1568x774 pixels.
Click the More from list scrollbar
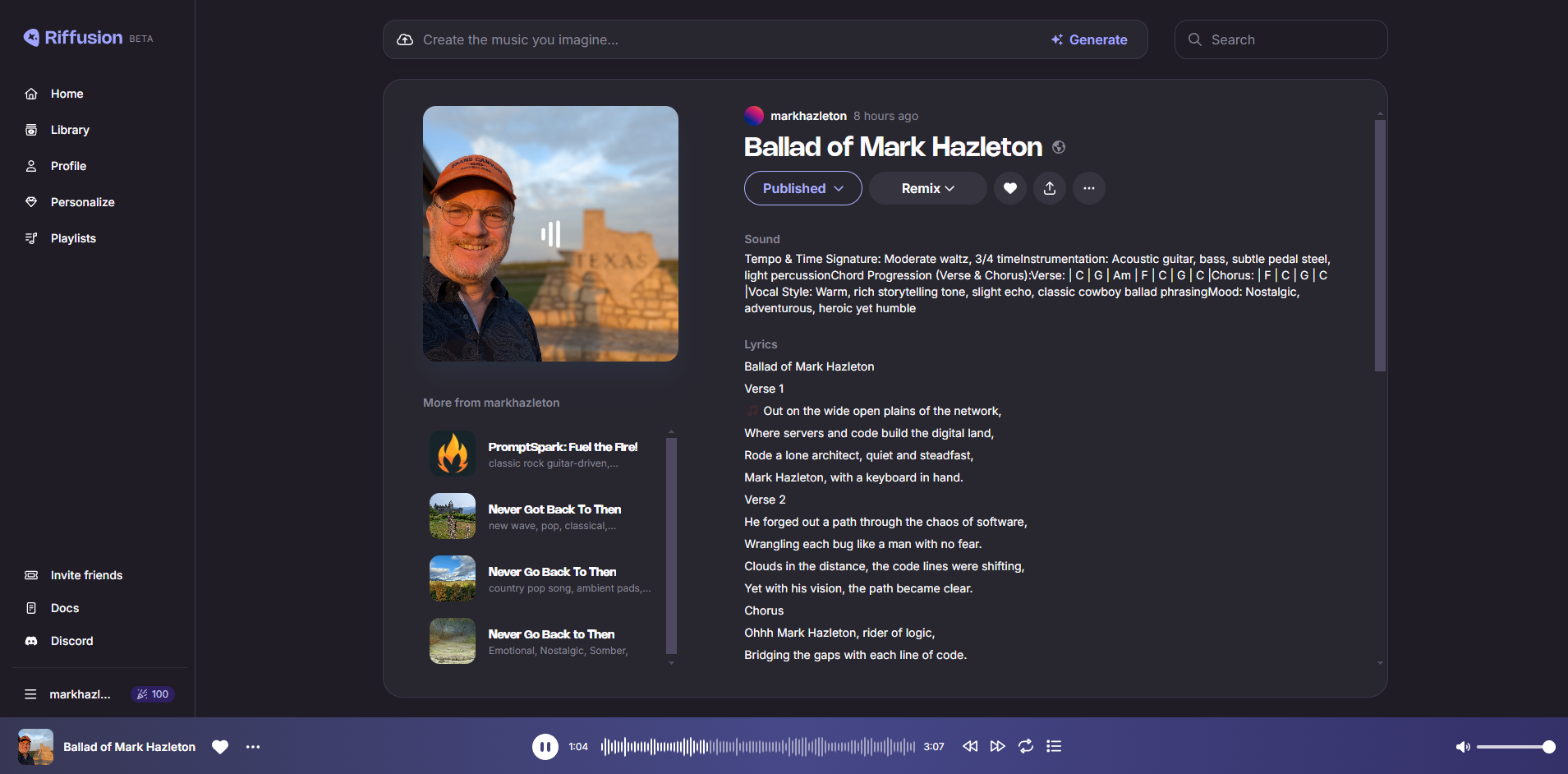[671, 546]
